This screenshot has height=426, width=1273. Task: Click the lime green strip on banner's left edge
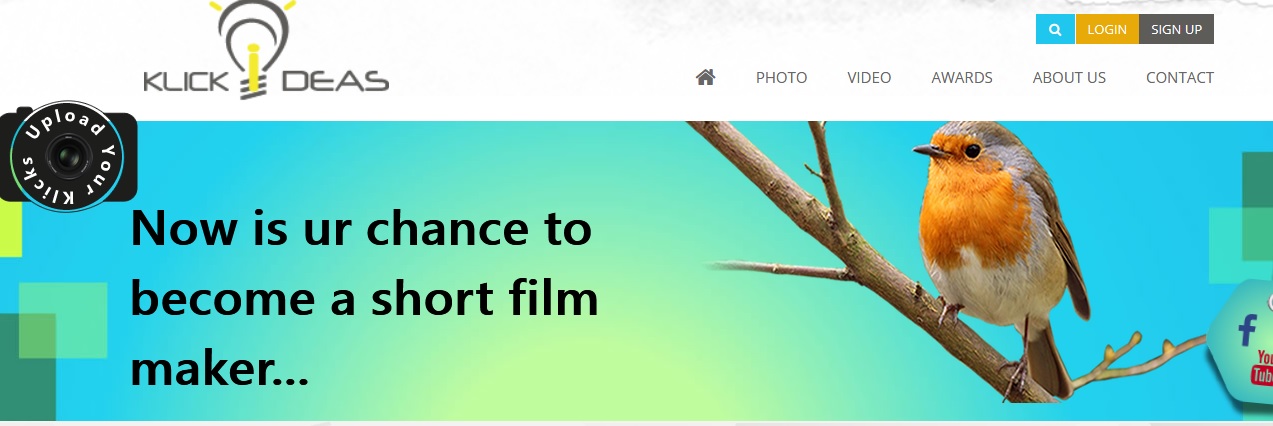coord(10,230)
